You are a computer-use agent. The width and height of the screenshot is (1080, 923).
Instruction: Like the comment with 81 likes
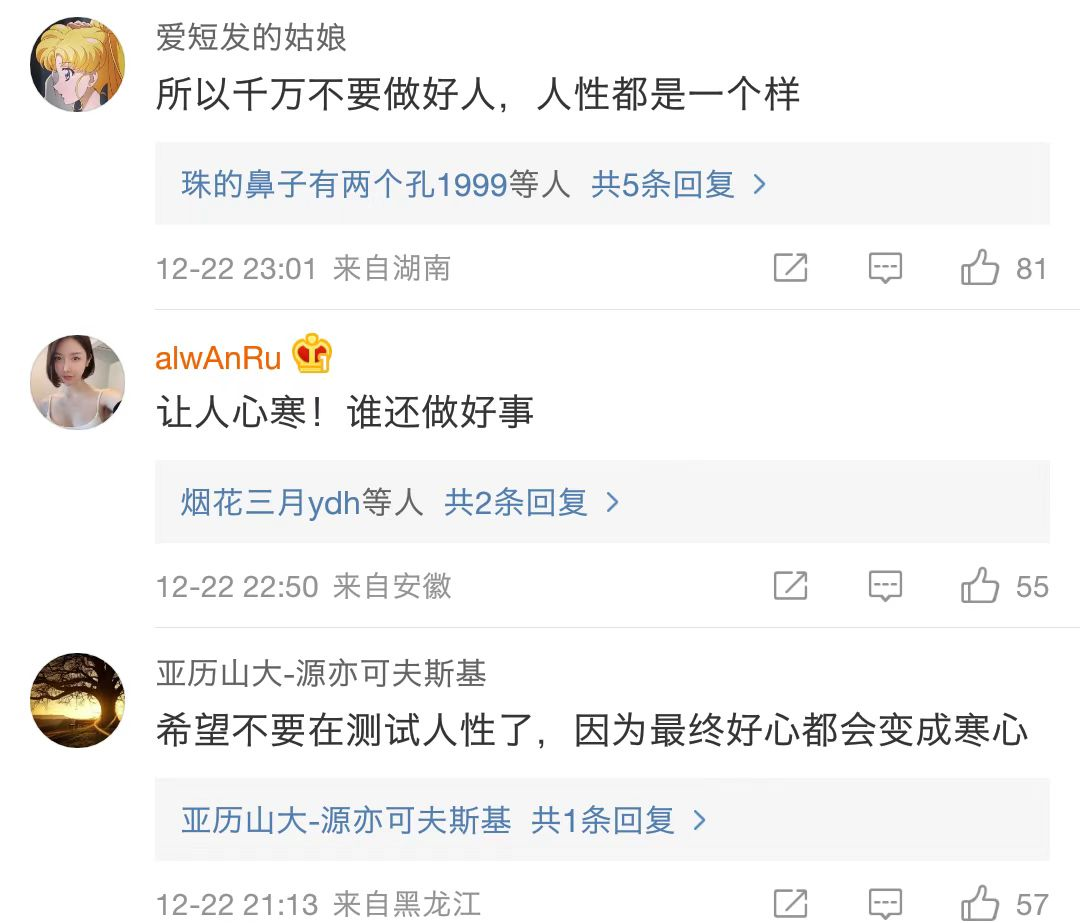pos(980,268)
